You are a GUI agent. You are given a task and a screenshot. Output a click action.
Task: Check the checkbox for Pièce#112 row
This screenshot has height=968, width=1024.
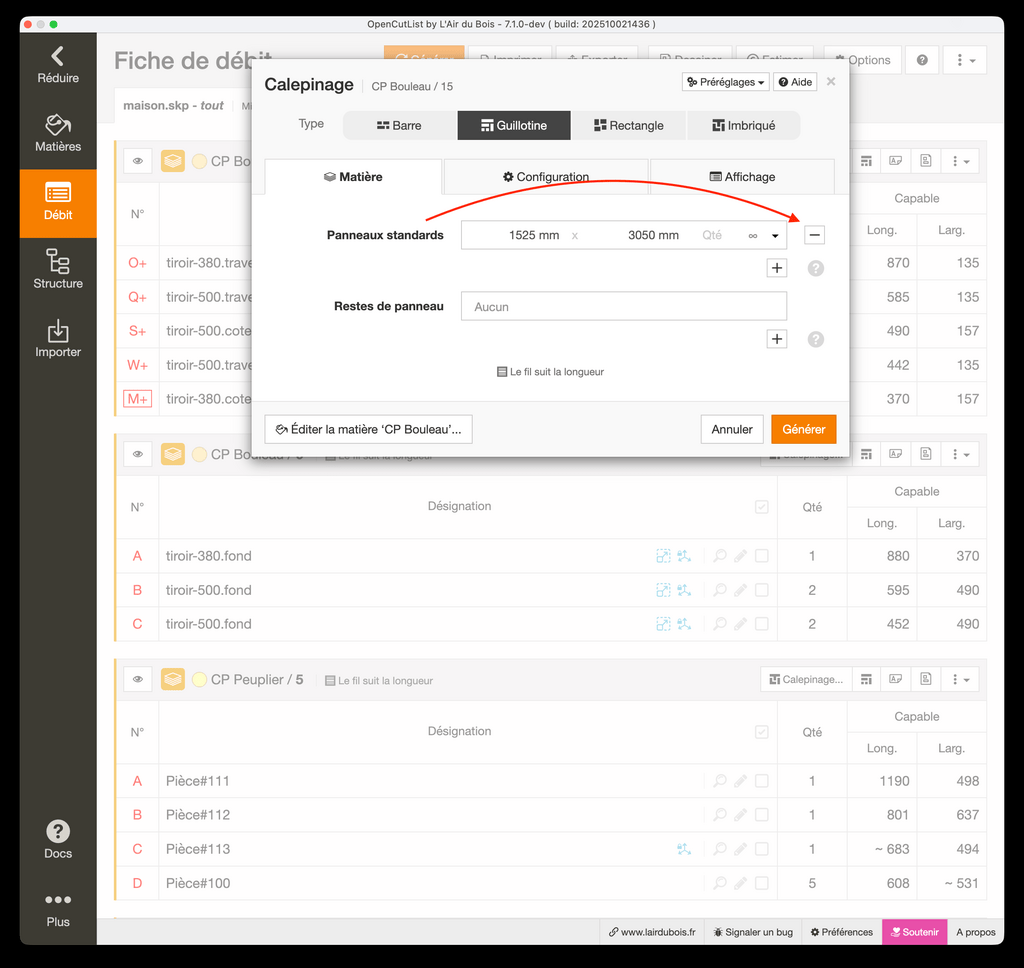click(762, 815)
